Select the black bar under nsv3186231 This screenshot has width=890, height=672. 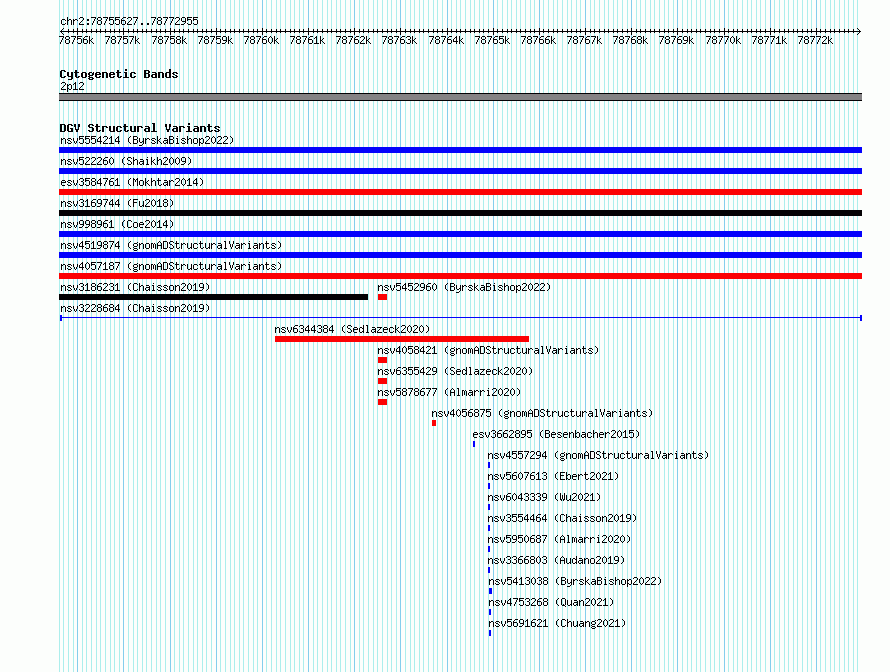[213, 297]
